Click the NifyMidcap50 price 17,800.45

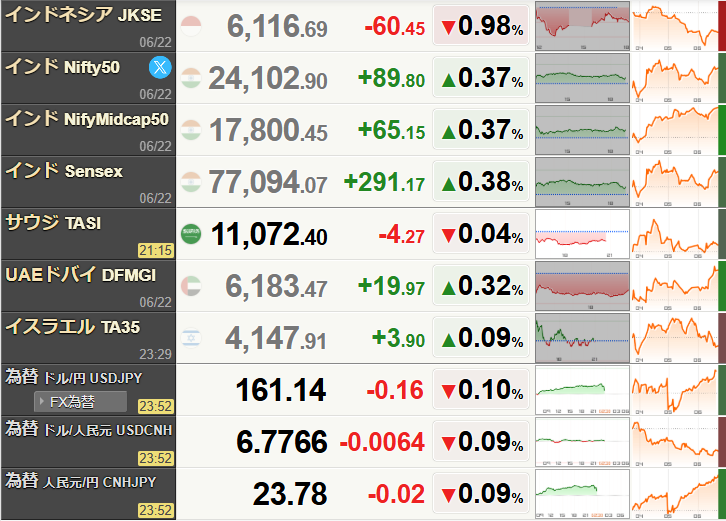coord(269,130)
